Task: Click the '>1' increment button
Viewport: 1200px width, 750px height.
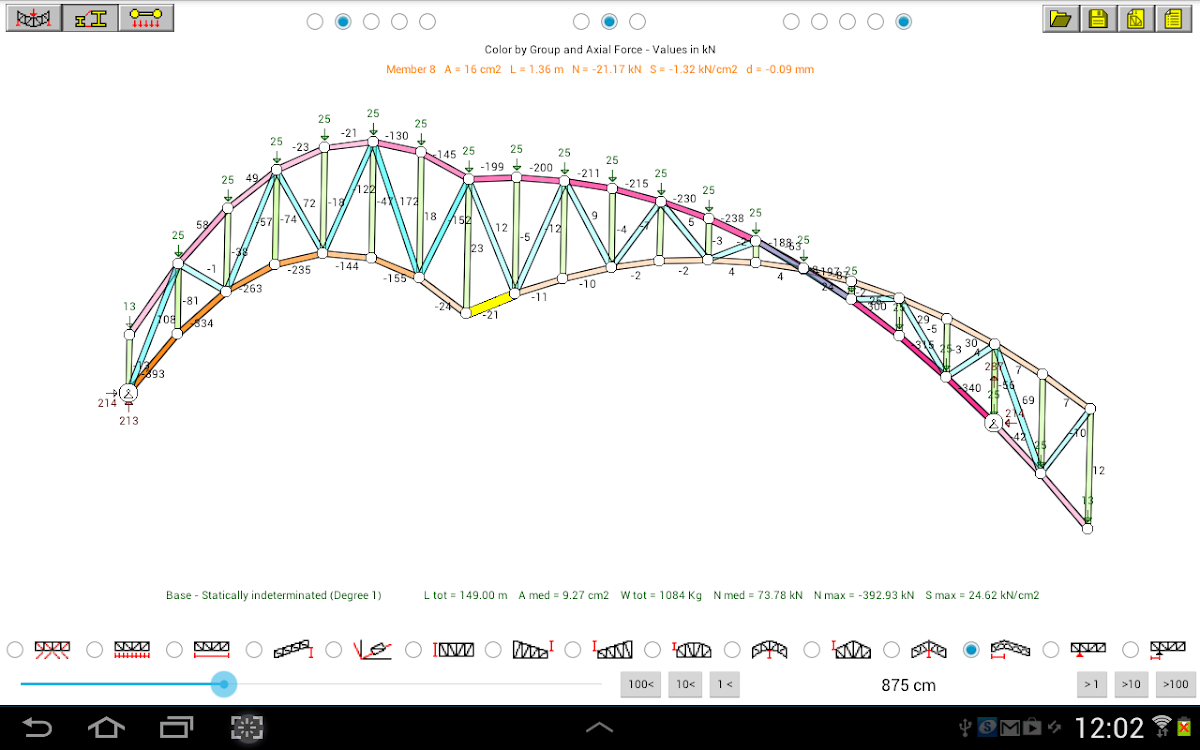Action: tap(1091, 685)
